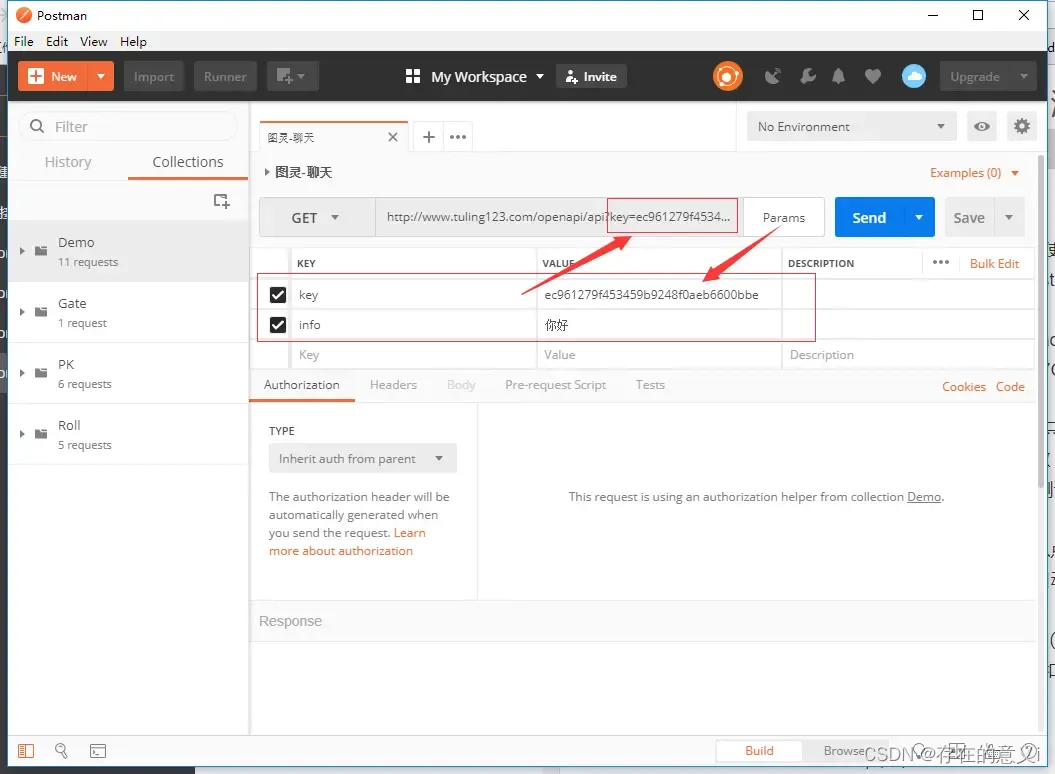Open the Inherit auth from parent dropdown

coord(362,458)
